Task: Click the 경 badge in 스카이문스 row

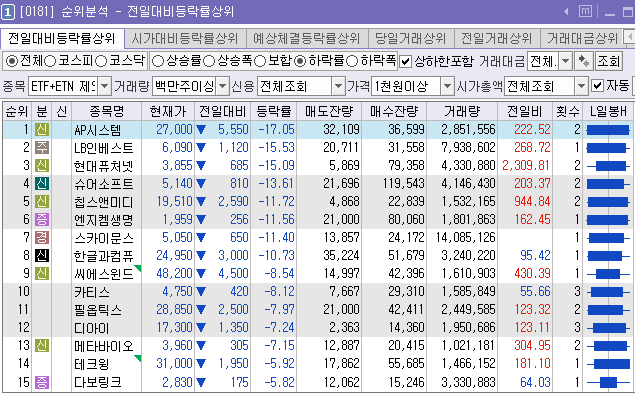Action: click(x=42, y=237)
